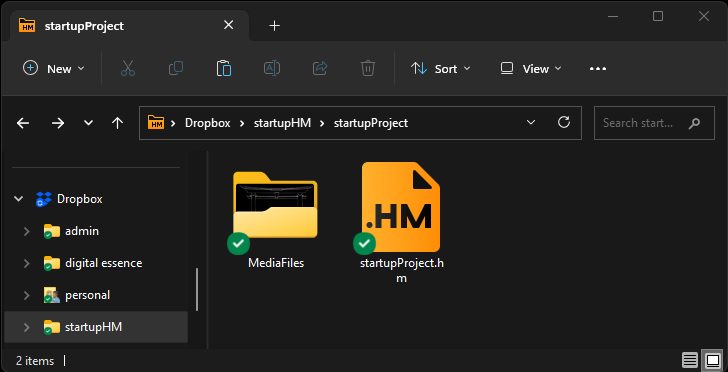Maximize the File Explorer window
Viewport: 728px width, 372px height.
[658, 16]
